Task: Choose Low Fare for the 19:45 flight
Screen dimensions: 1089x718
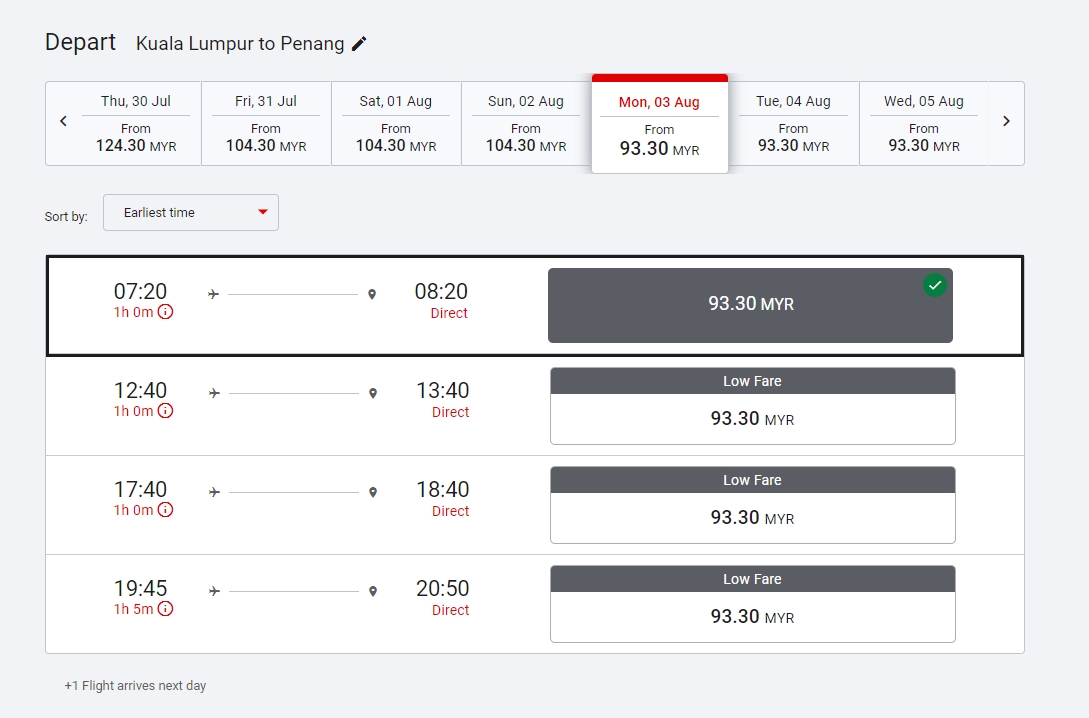Action: 752,604
